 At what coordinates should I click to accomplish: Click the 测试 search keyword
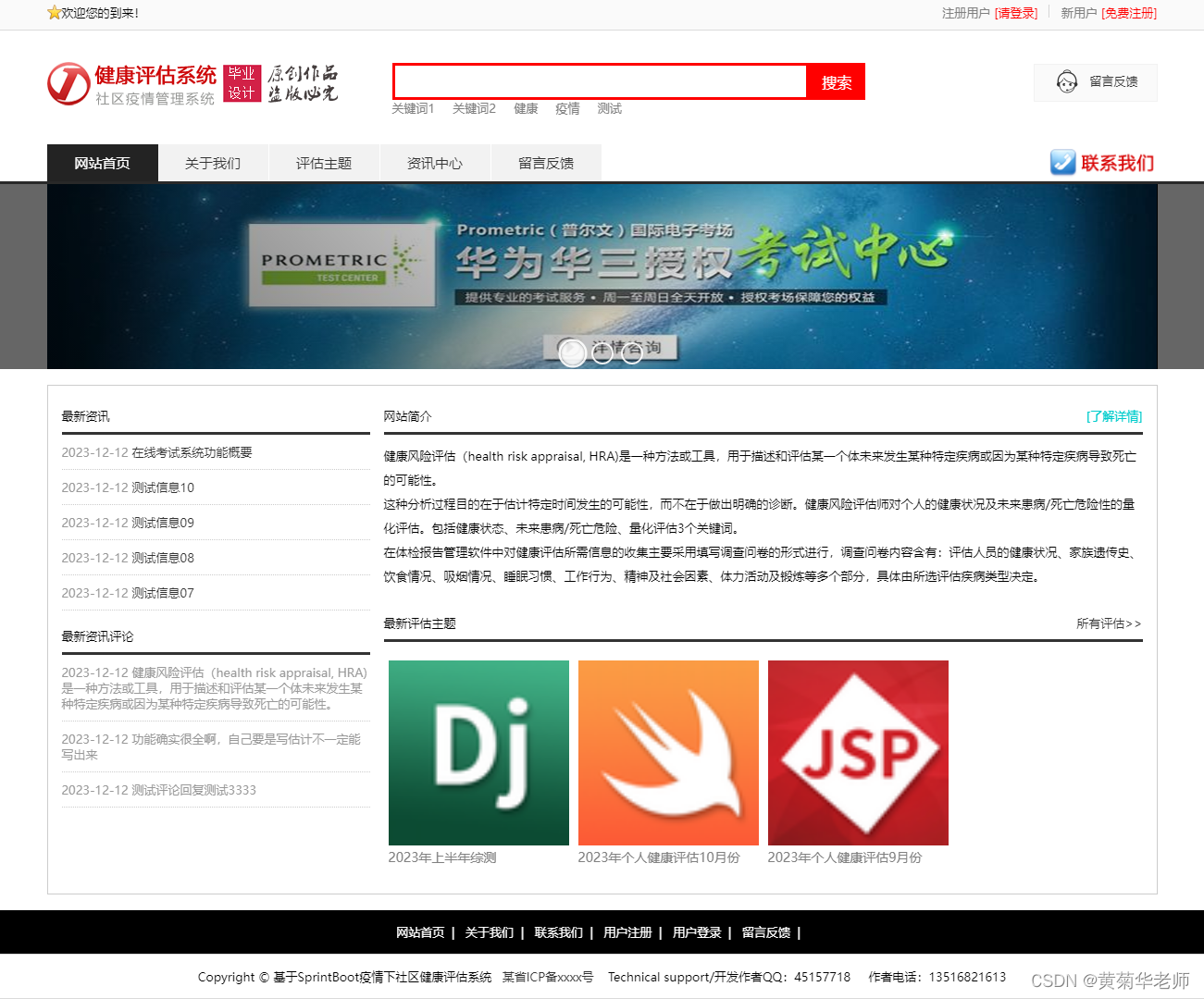coord(610,108)
